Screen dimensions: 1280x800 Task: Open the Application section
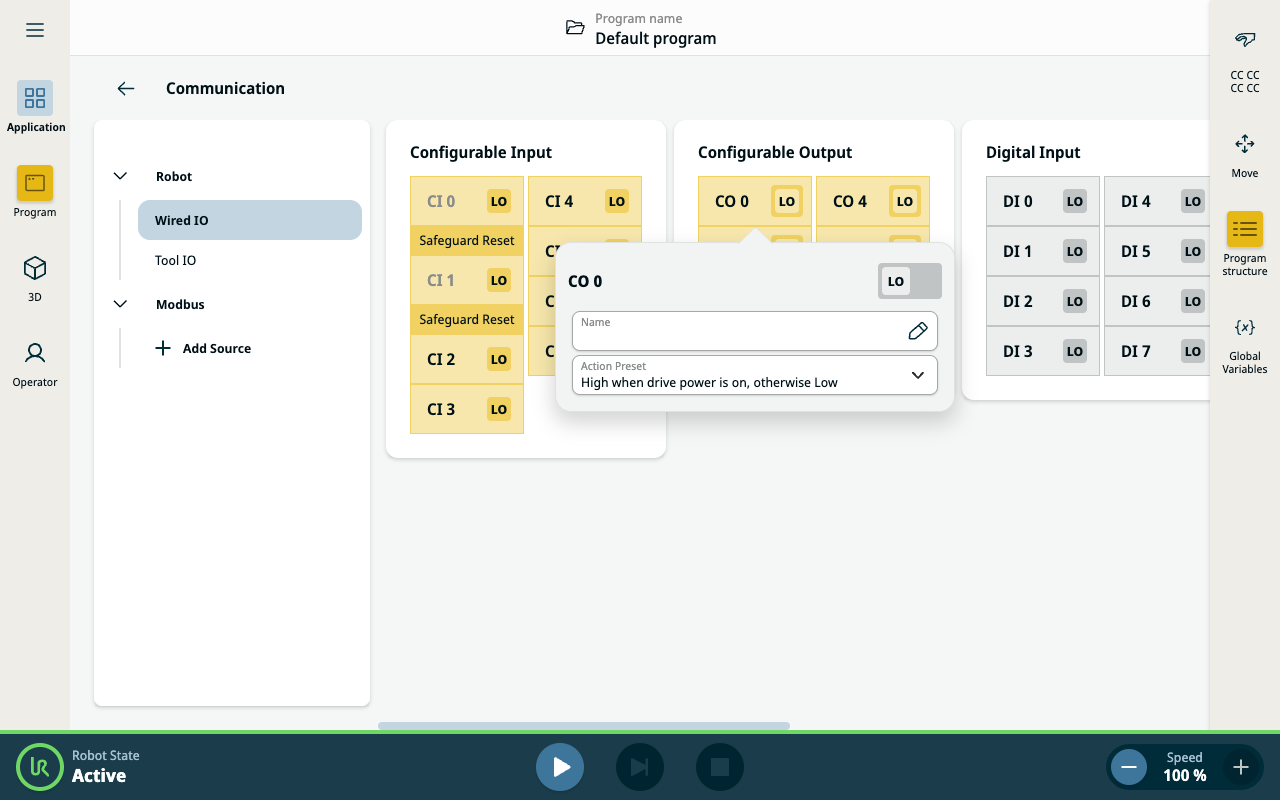coord(35,106)
